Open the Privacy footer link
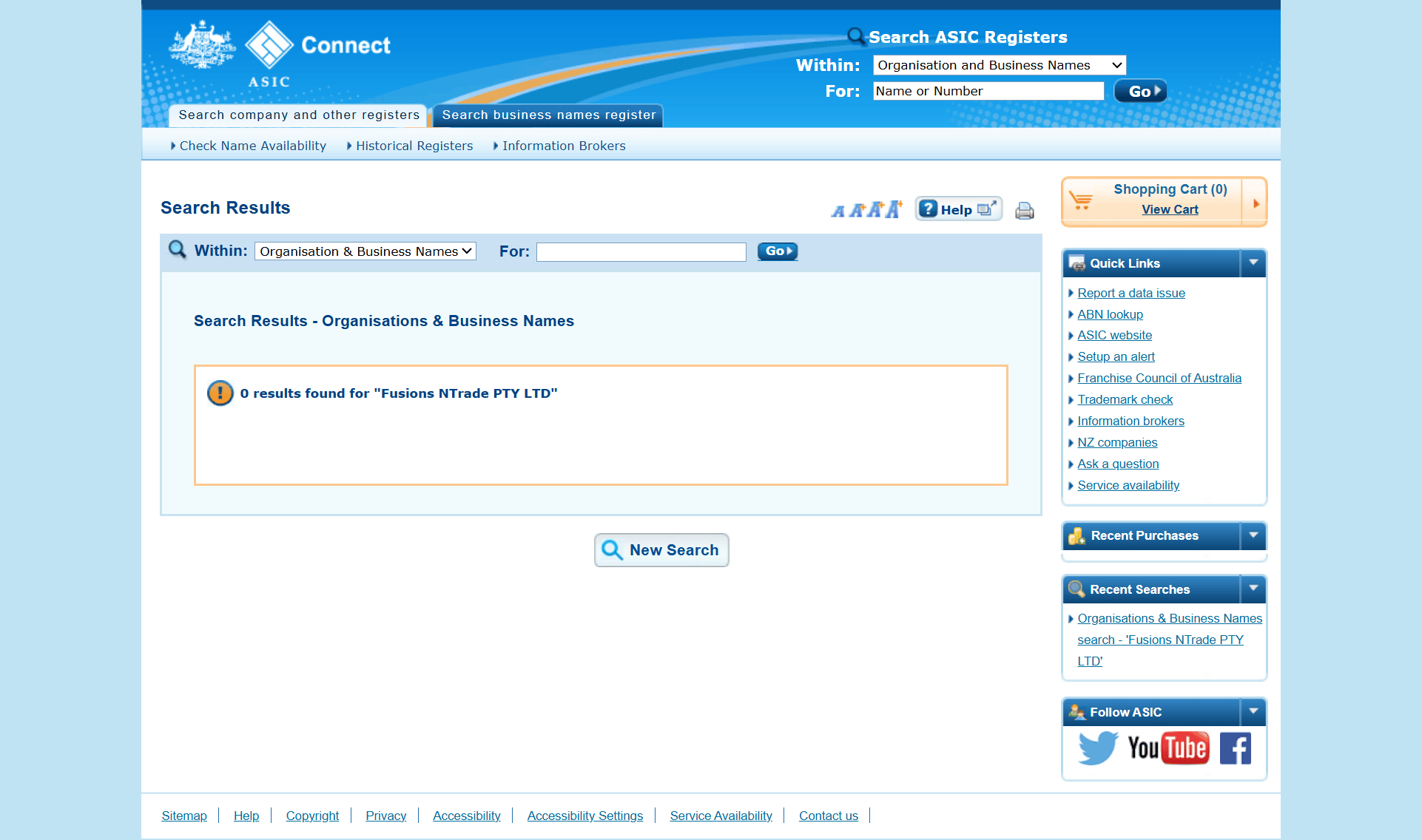Image resolution: width=1422 pixels, height=840 pixels. 386,816
